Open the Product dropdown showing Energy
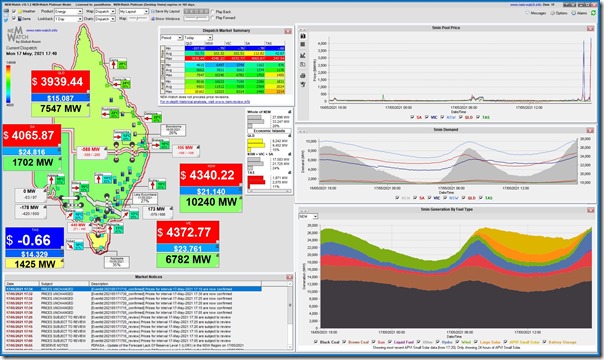Image resolution: width=604 pixels, height=360 pixels. click(x=68, y=12)
